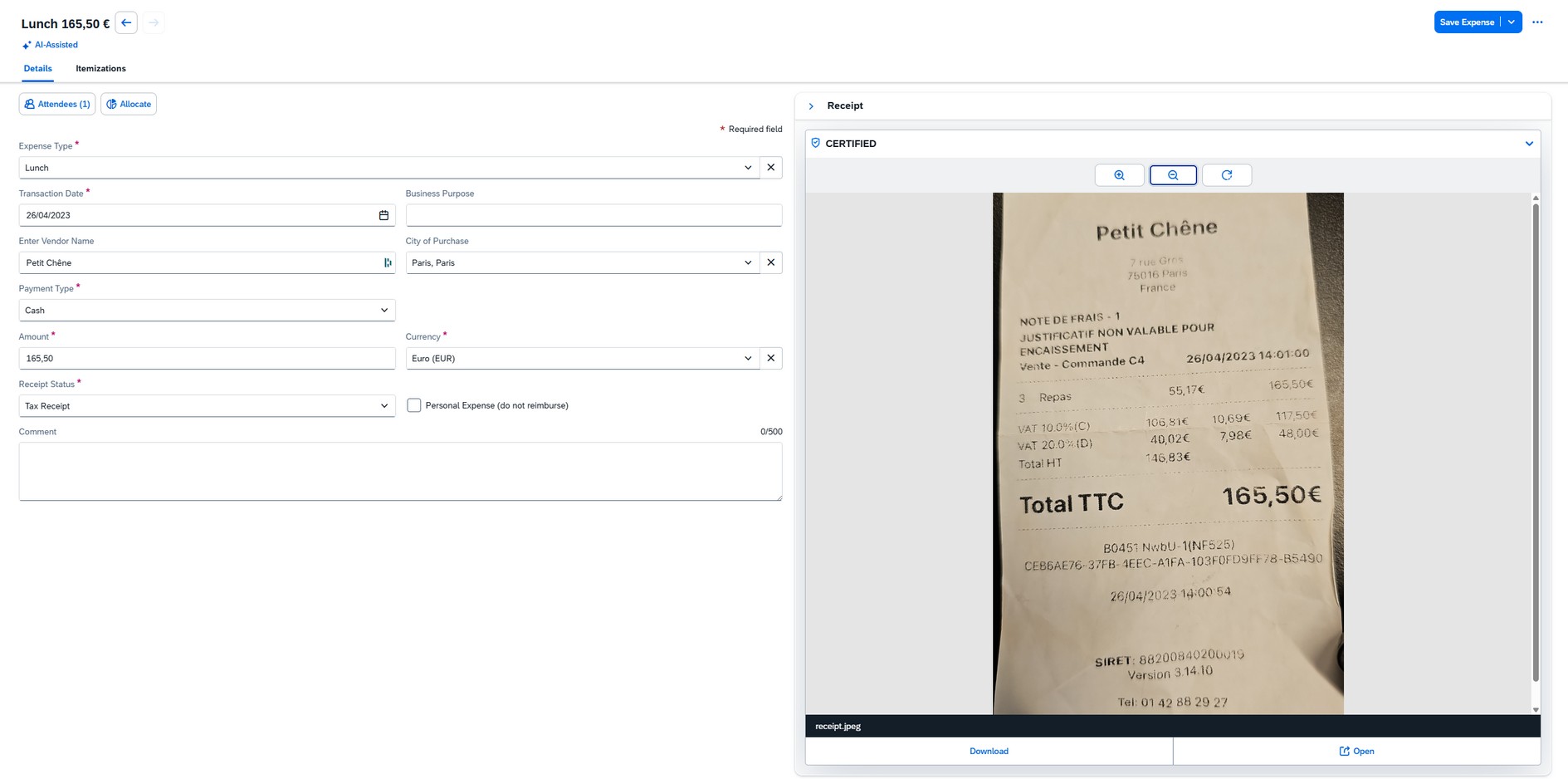Expand the Currency dropdown
The height and width of the screenshot is (779, 1568).
(x=748, y=358)
